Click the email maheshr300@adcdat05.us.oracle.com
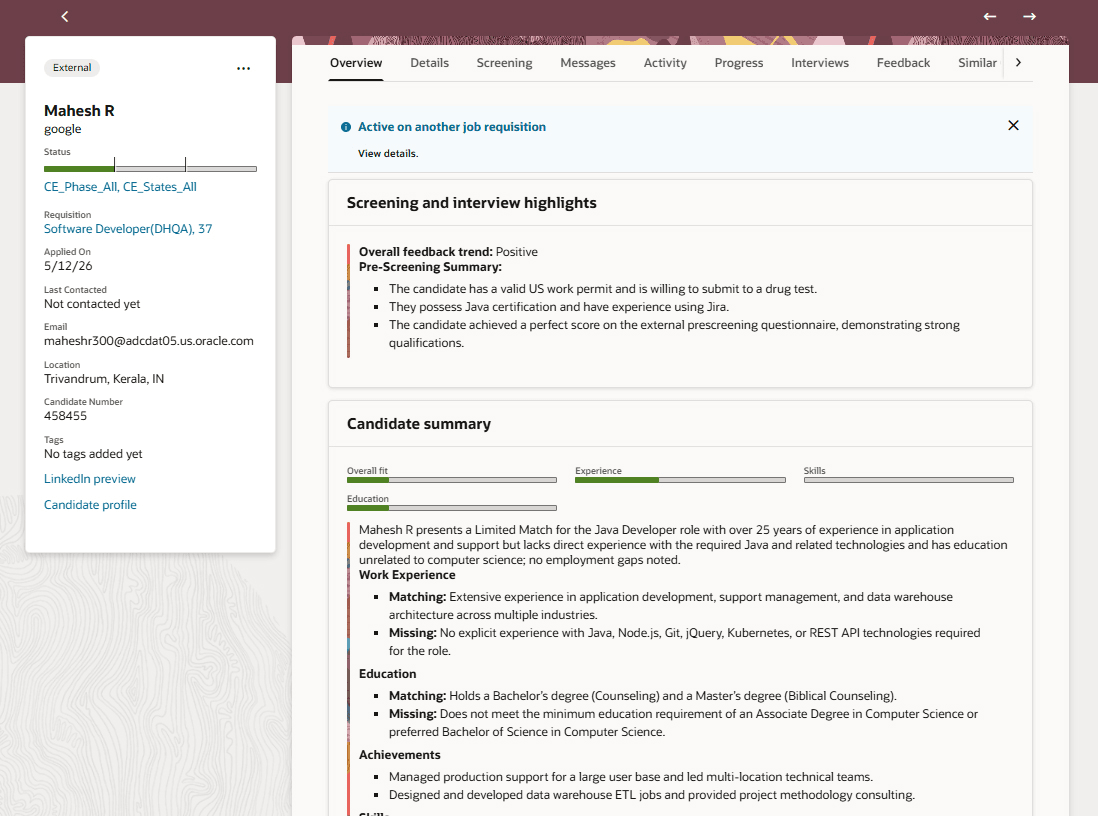Screen dimensions: 1098x816 148,341
